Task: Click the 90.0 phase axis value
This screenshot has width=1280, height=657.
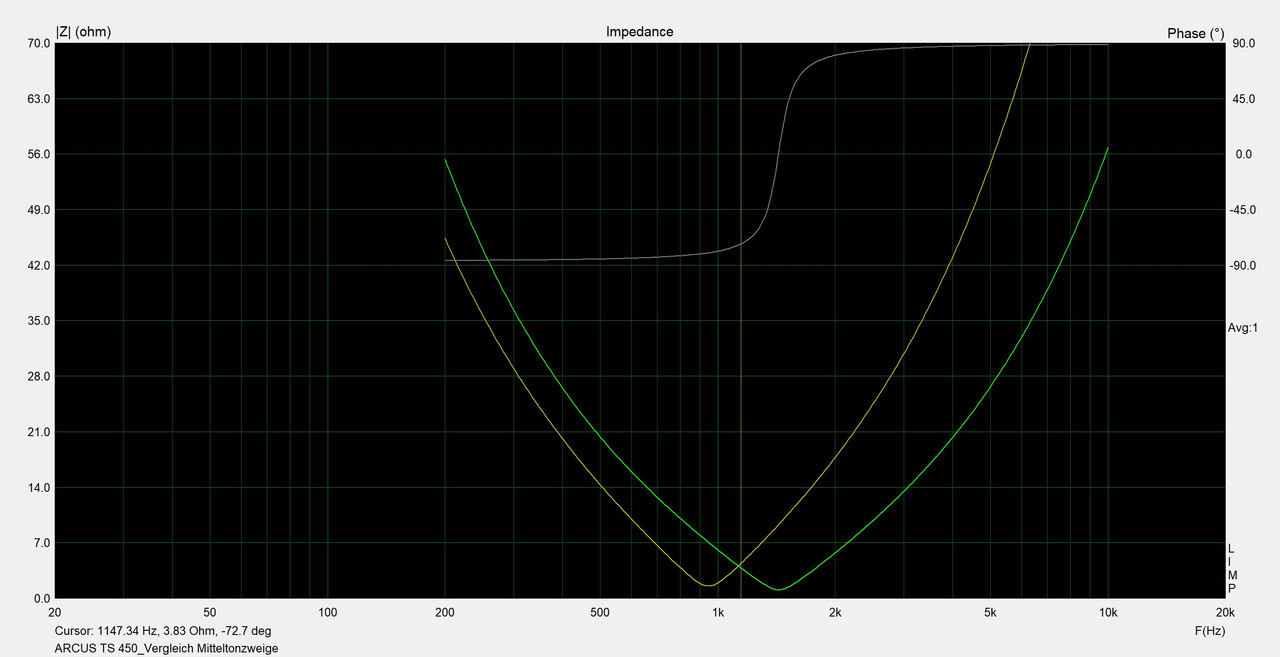Action: tap(1244, 43)
